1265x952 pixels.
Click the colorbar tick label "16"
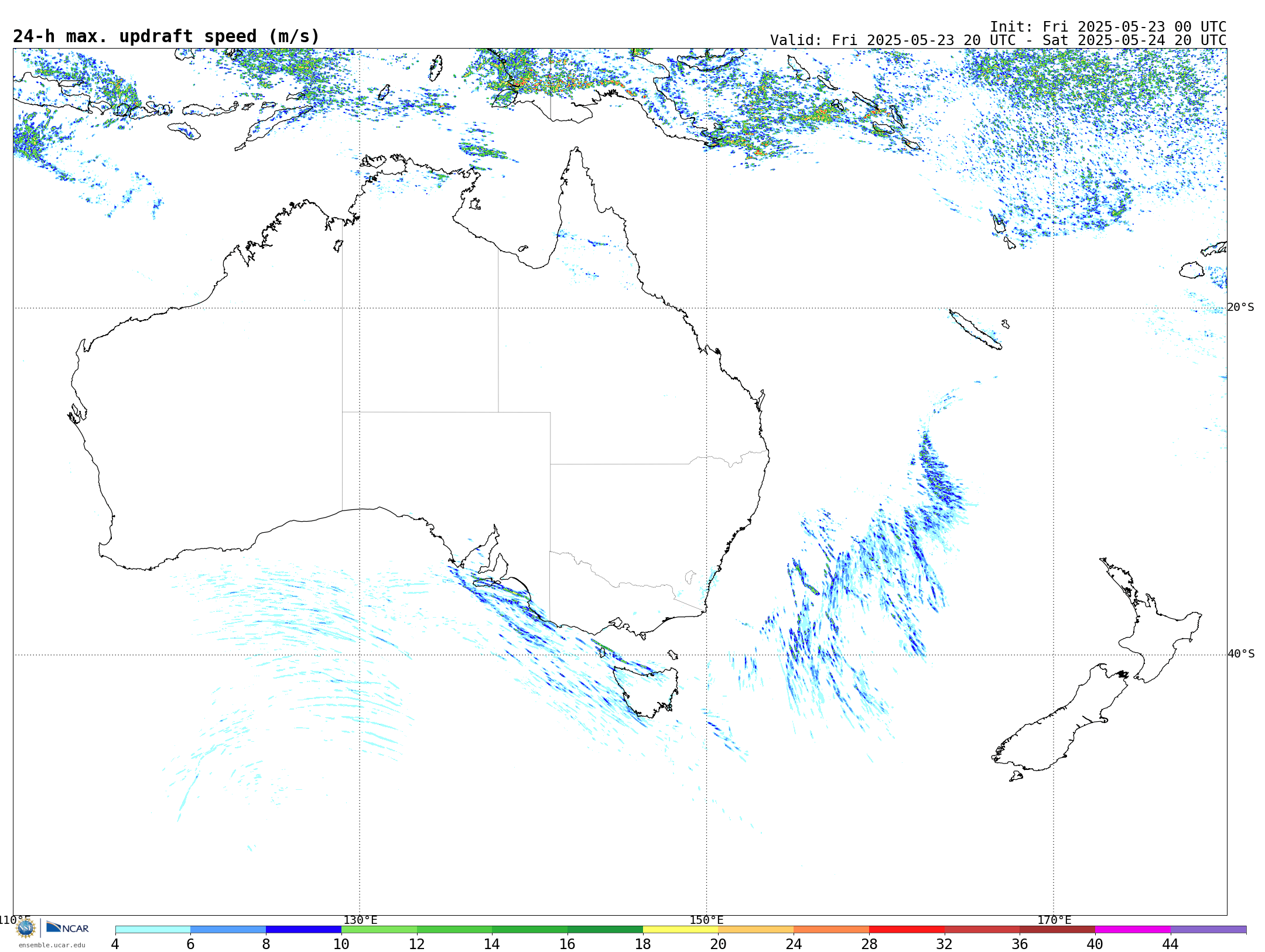coord(567,944)
